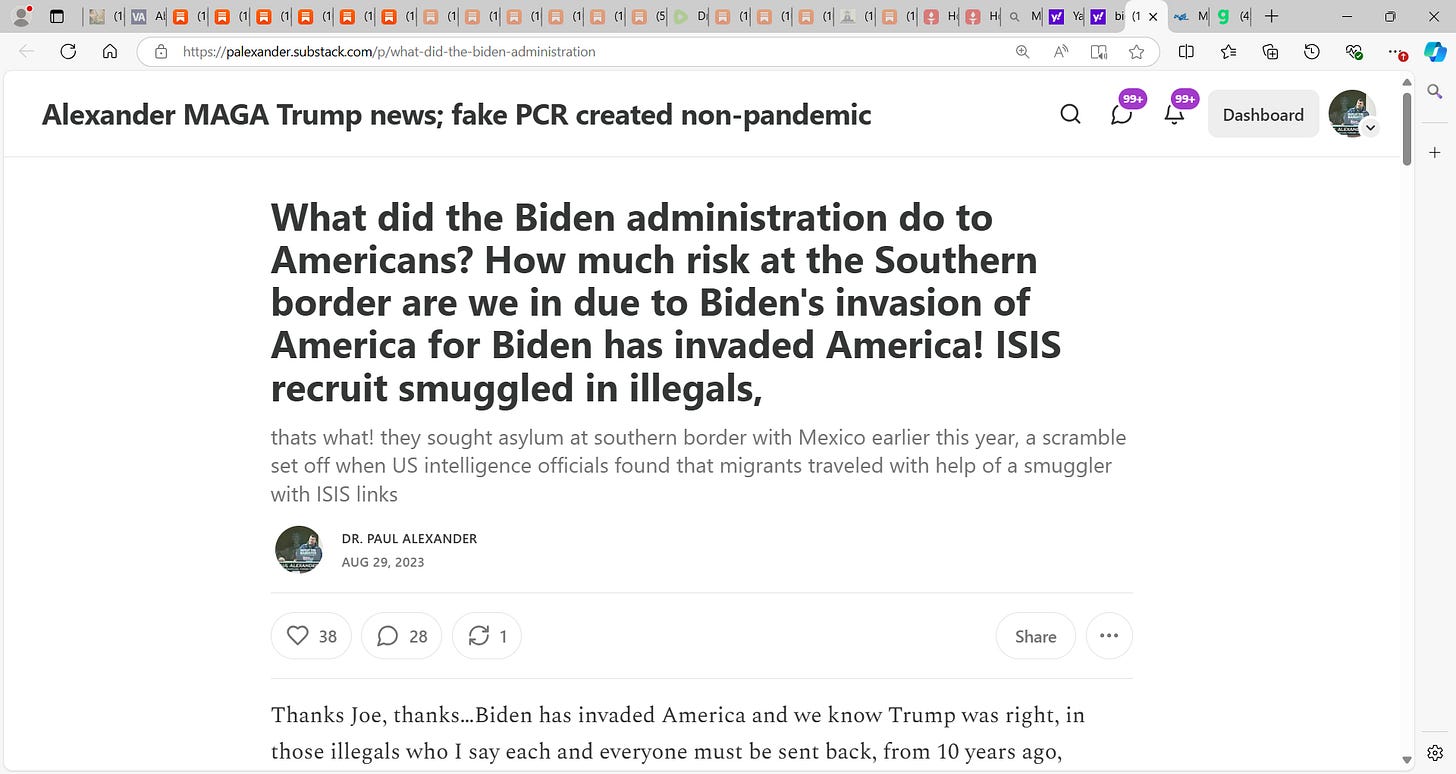Screen dimensions: 1456x774
Task: Open the chat bubble notifications icon
Action: pos(1122,114)
